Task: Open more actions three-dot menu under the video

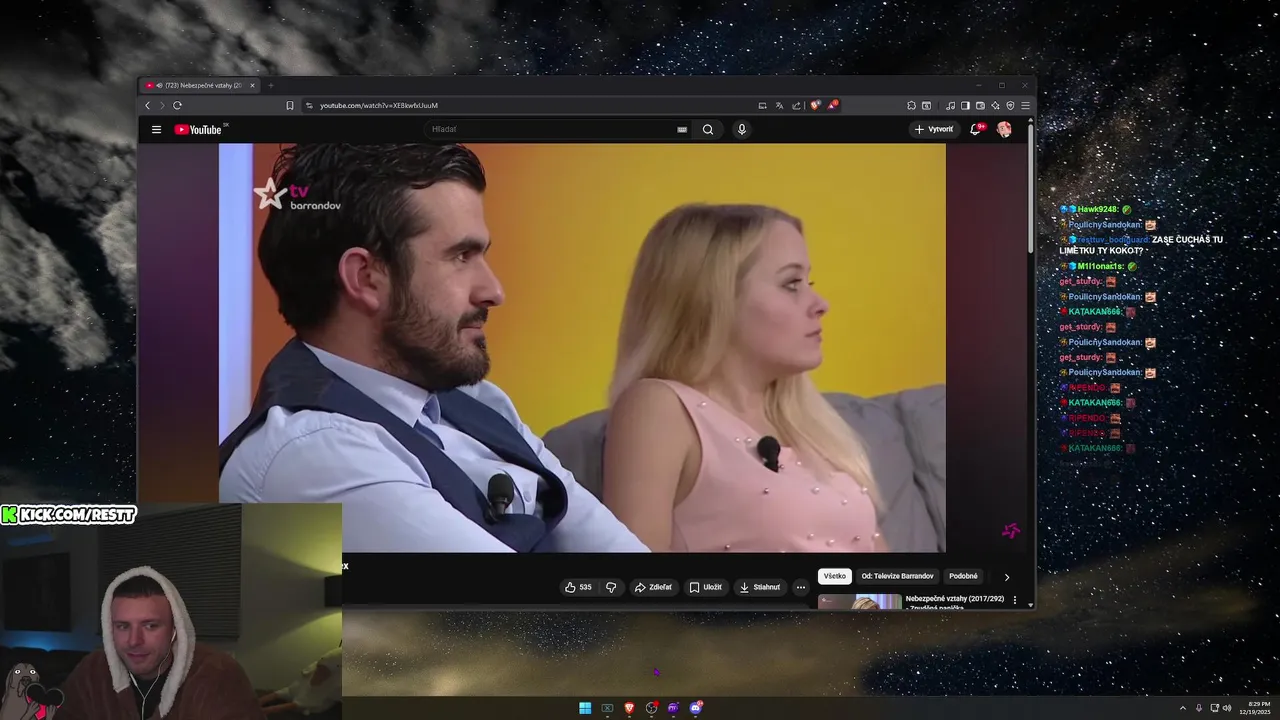Action: (x=800, y=587)
